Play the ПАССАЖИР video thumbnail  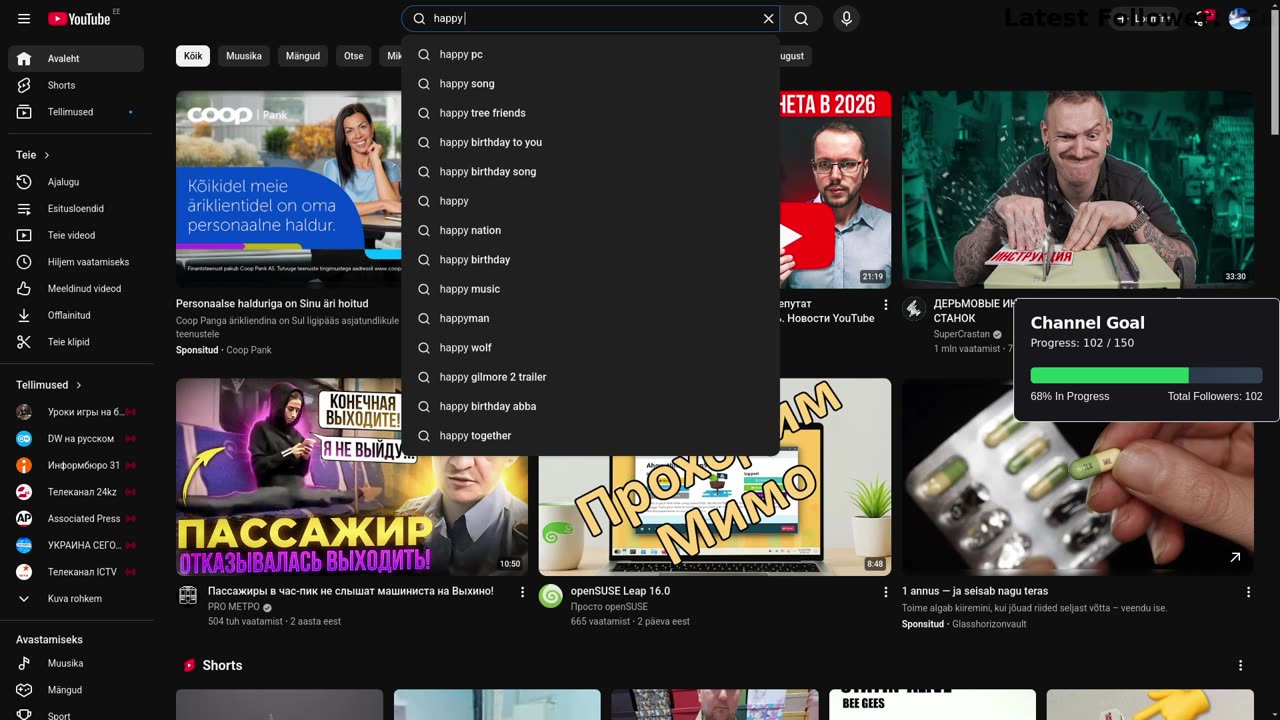[x=352, y=477]
